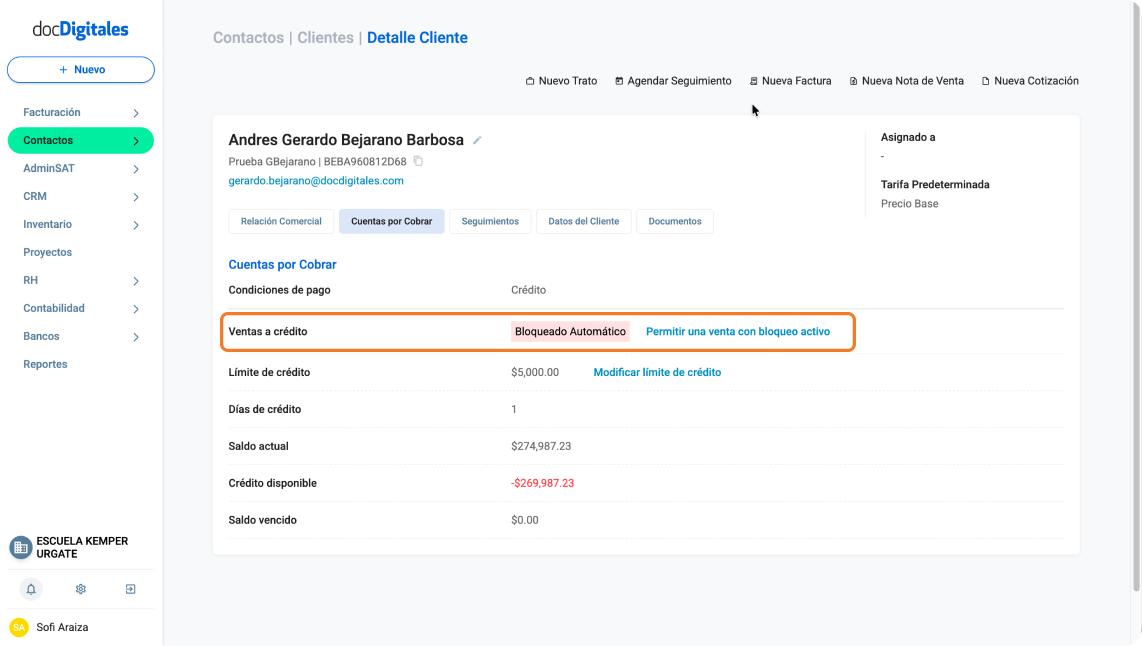Click the plus Nuevo button
The width and height of the screenshot is (1142, 646).
pyautogui.click(x=81, y=70)
